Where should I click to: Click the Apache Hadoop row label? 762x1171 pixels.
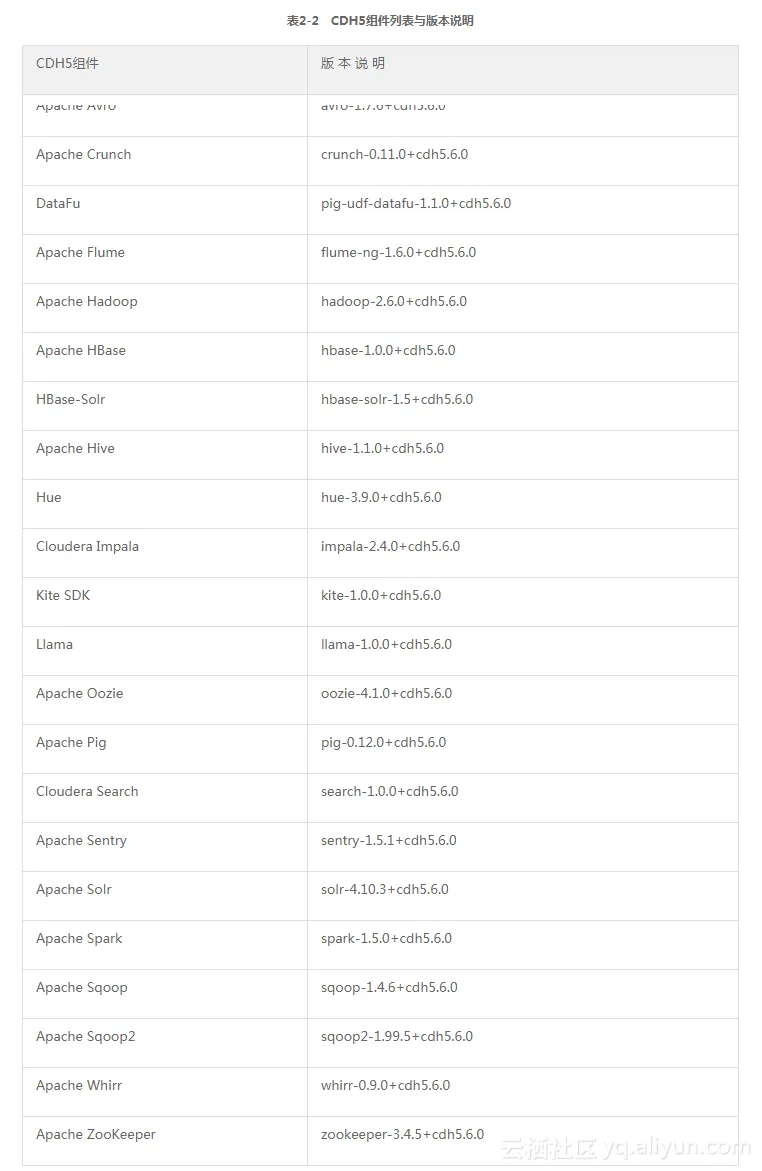pos(86,302)
